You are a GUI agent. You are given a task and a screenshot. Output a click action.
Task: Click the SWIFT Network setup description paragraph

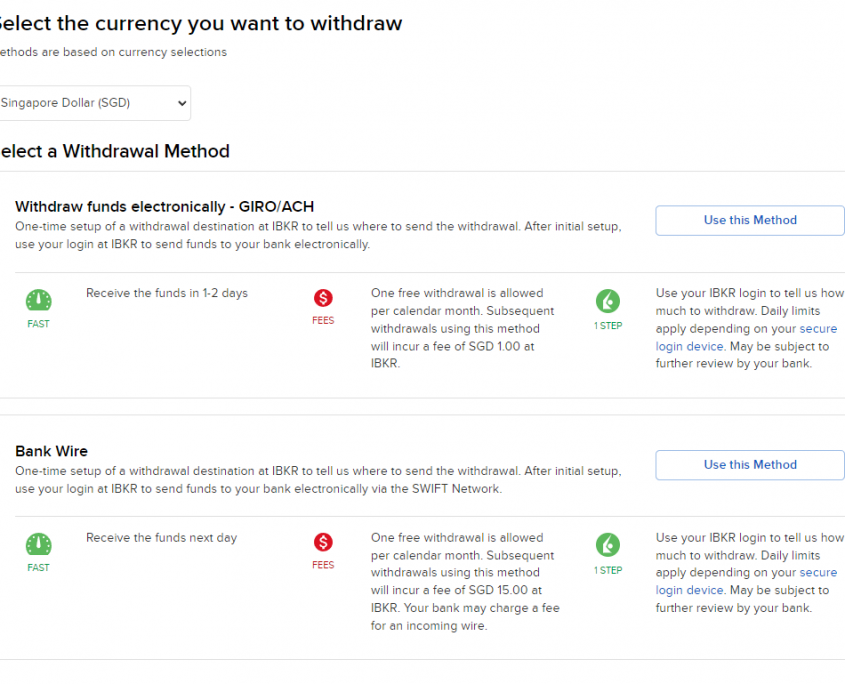click(318, 480)
